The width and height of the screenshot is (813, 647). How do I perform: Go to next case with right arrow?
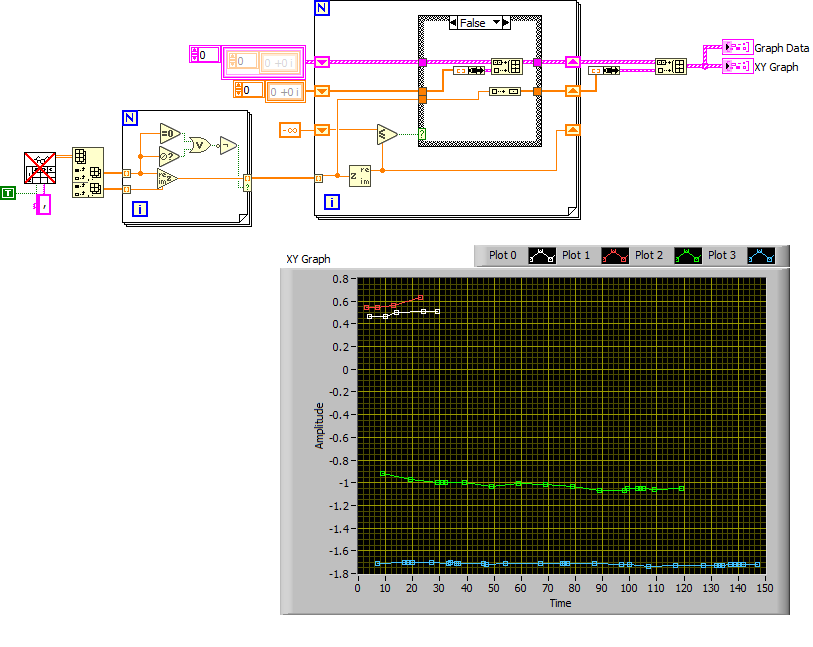pos(506,23)
